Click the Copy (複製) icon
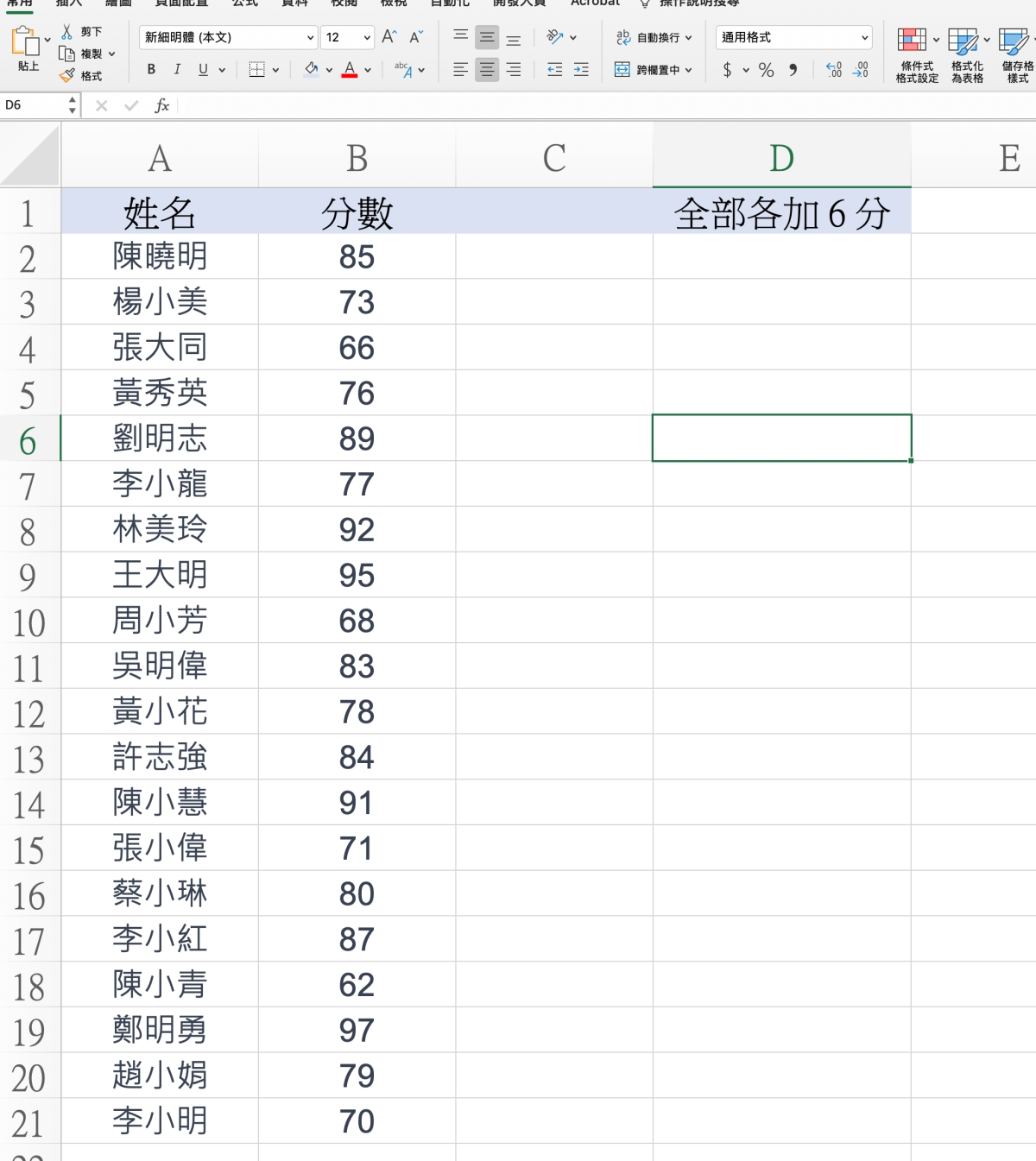The width and height of the screenshot is (1036, 1161). 66,54
